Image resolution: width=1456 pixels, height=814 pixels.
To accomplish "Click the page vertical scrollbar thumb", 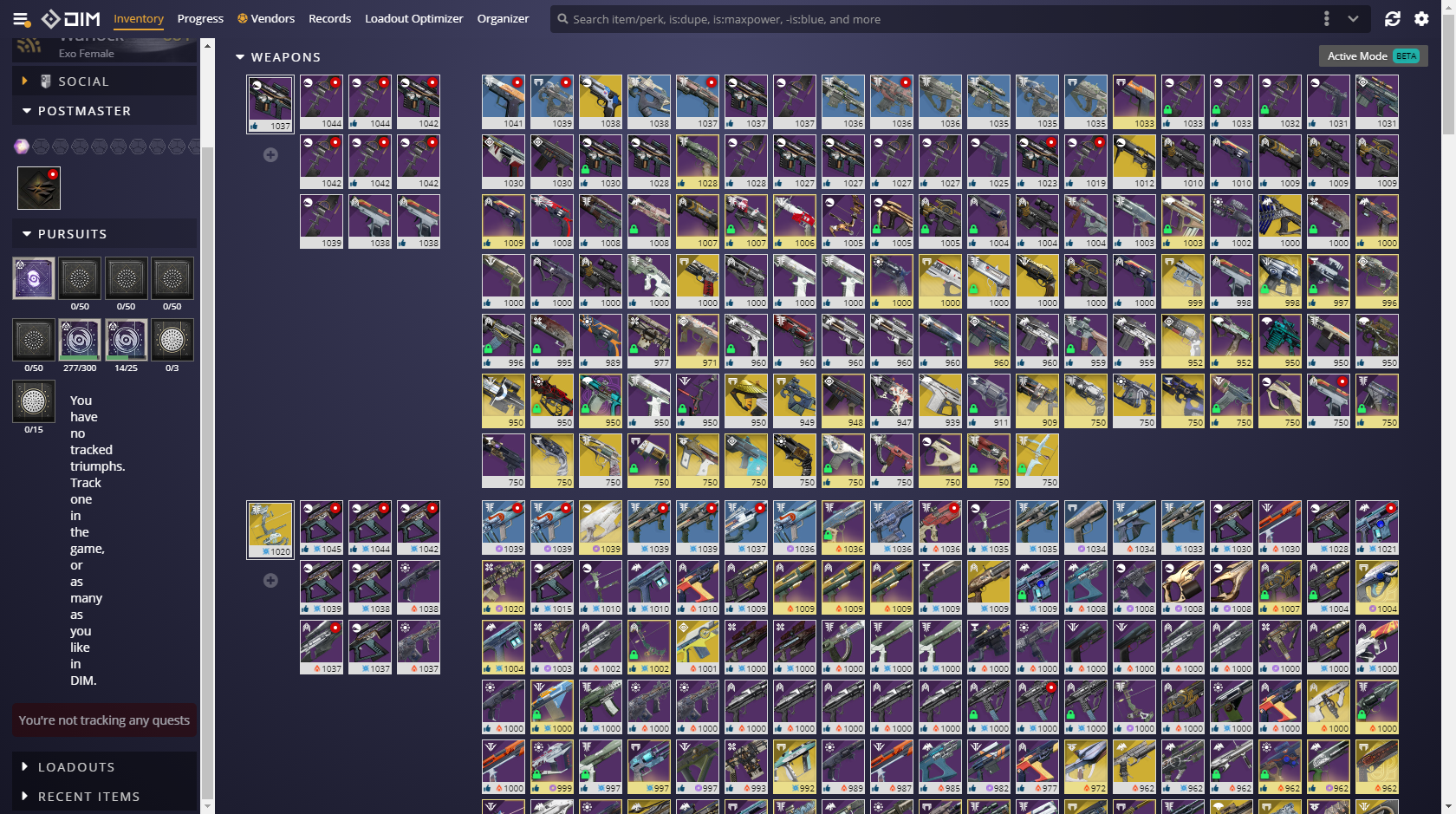I will click(x=1449, y=74).
